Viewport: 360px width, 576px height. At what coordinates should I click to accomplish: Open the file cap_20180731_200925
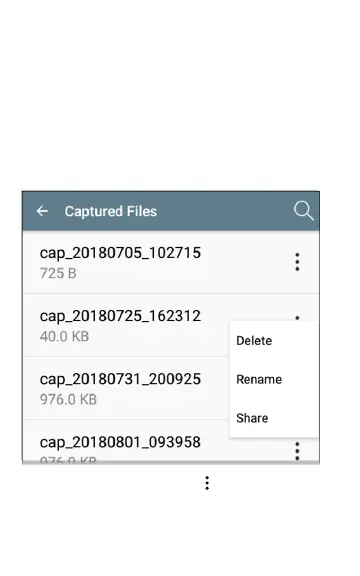(126, 388)
